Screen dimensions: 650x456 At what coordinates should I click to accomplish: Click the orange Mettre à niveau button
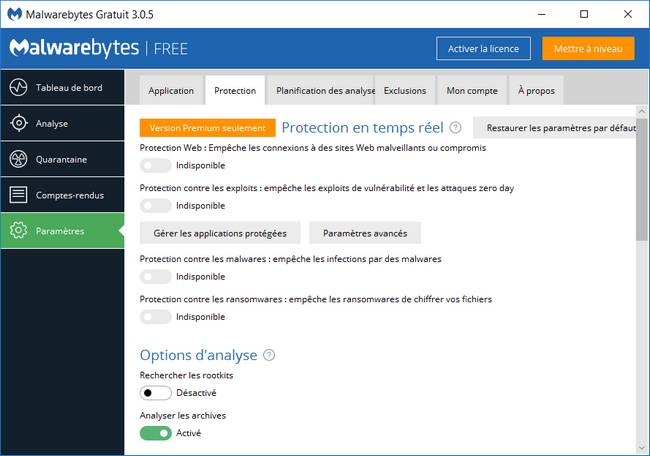[588, 49]
